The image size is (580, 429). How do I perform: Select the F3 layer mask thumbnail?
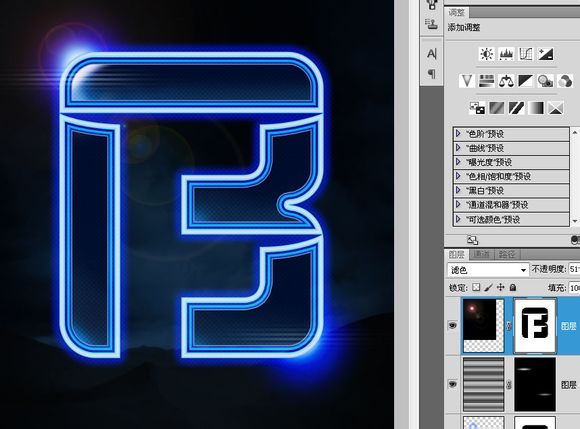click(535, 325)
